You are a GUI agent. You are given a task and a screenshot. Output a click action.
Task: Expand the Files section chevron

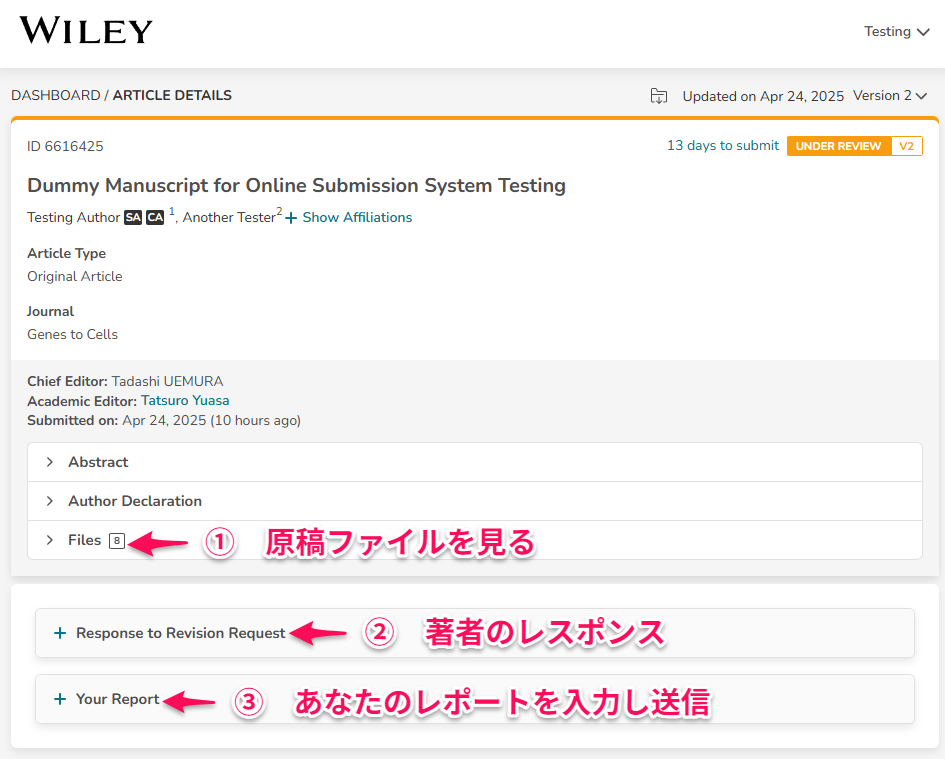tap(49, 540)
